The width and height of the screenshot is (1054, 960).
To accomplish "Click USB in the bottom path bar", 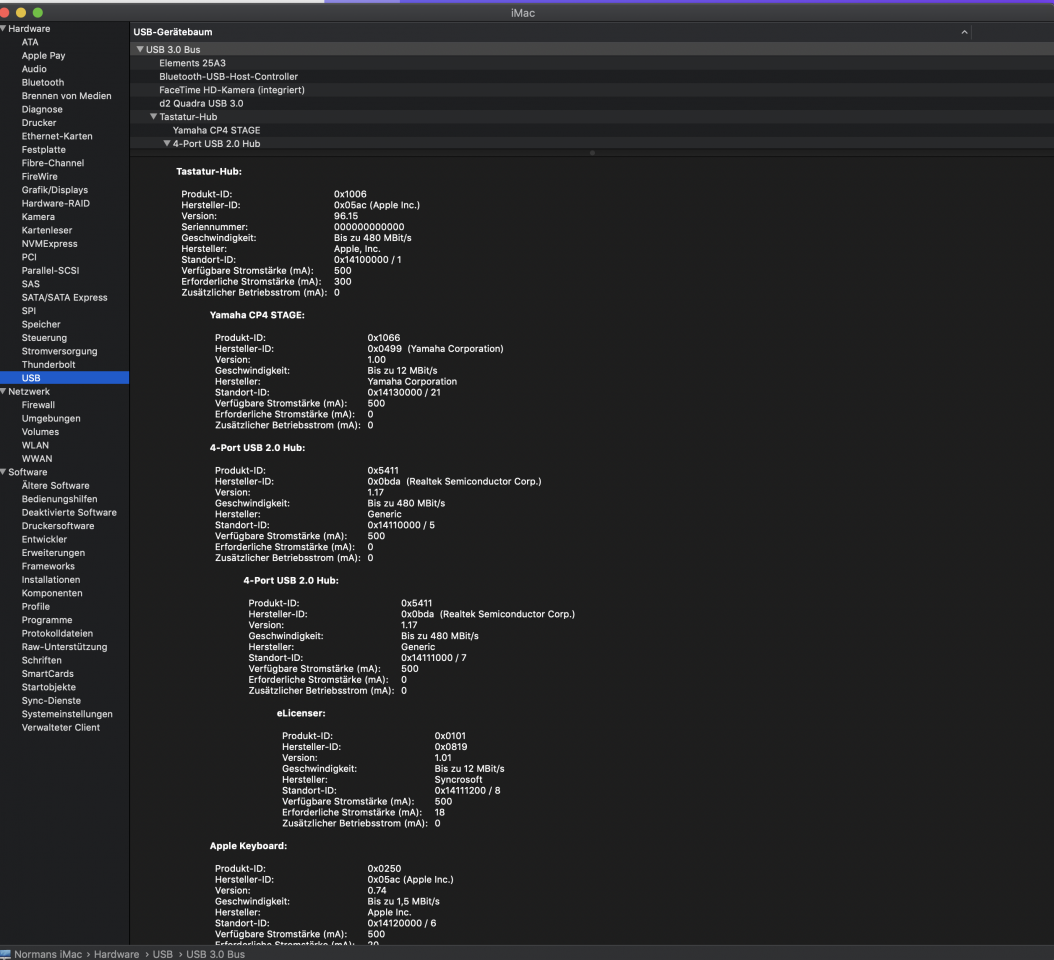I will tap(162, 954).
